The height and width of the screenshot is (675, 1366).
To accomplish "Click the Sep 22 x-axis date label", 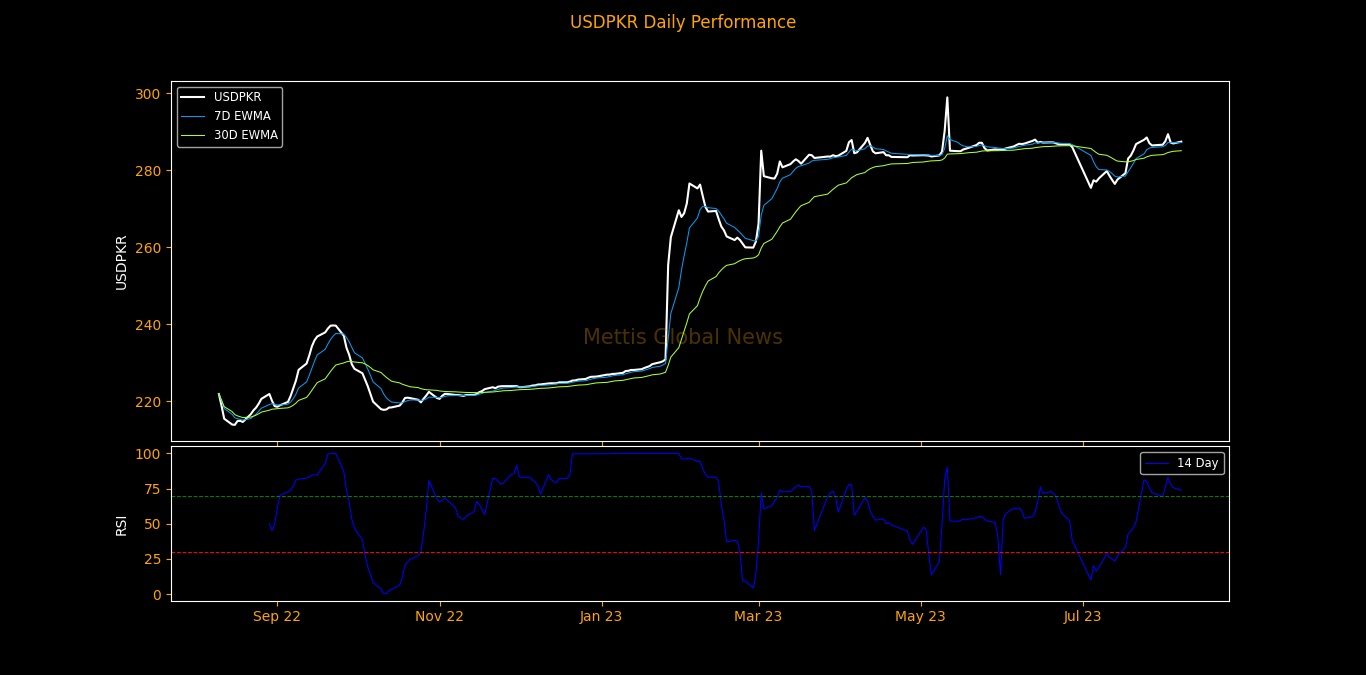I will point(277,617).
